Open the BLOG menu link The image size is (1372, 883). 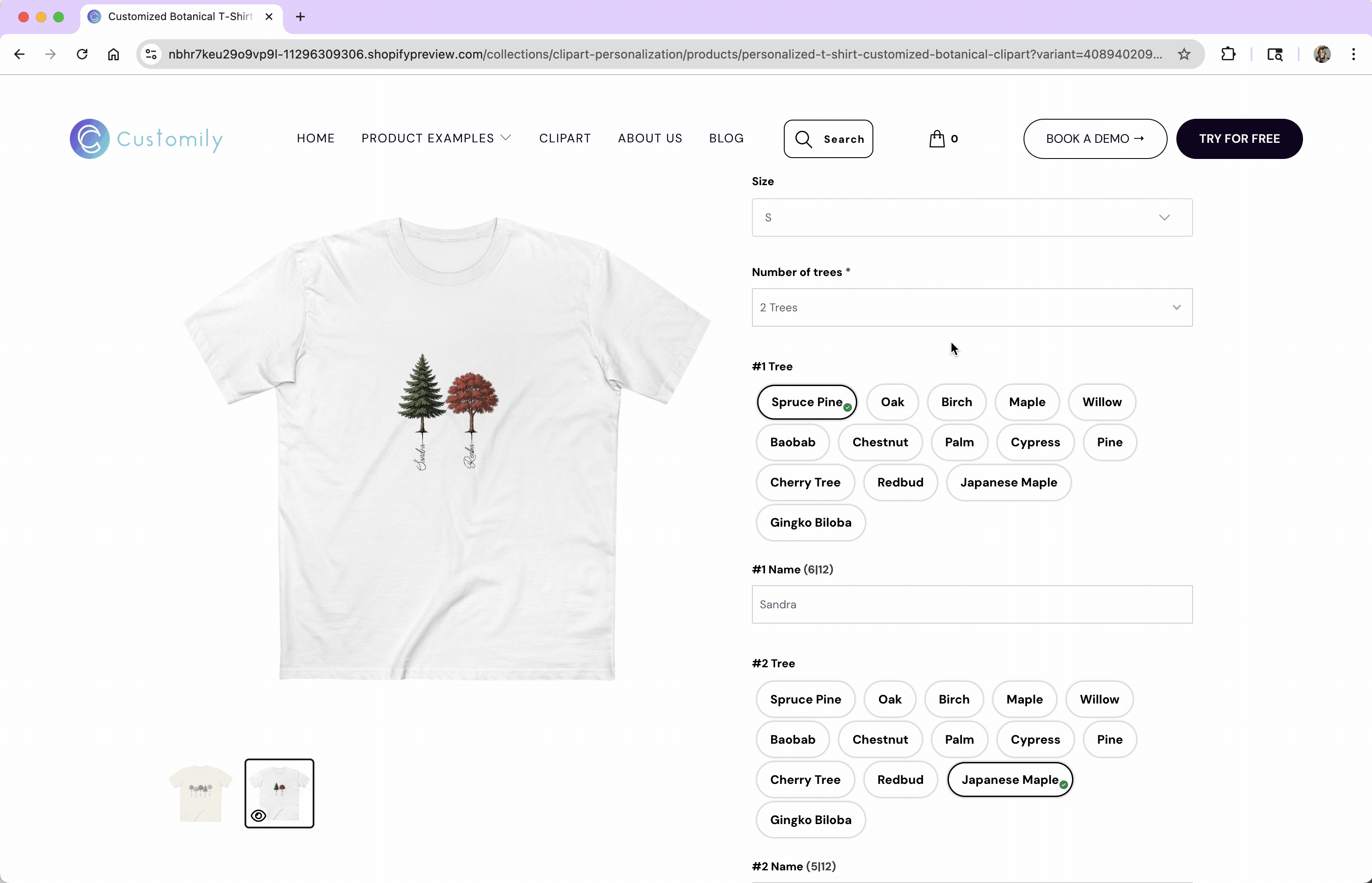point(726,138)
